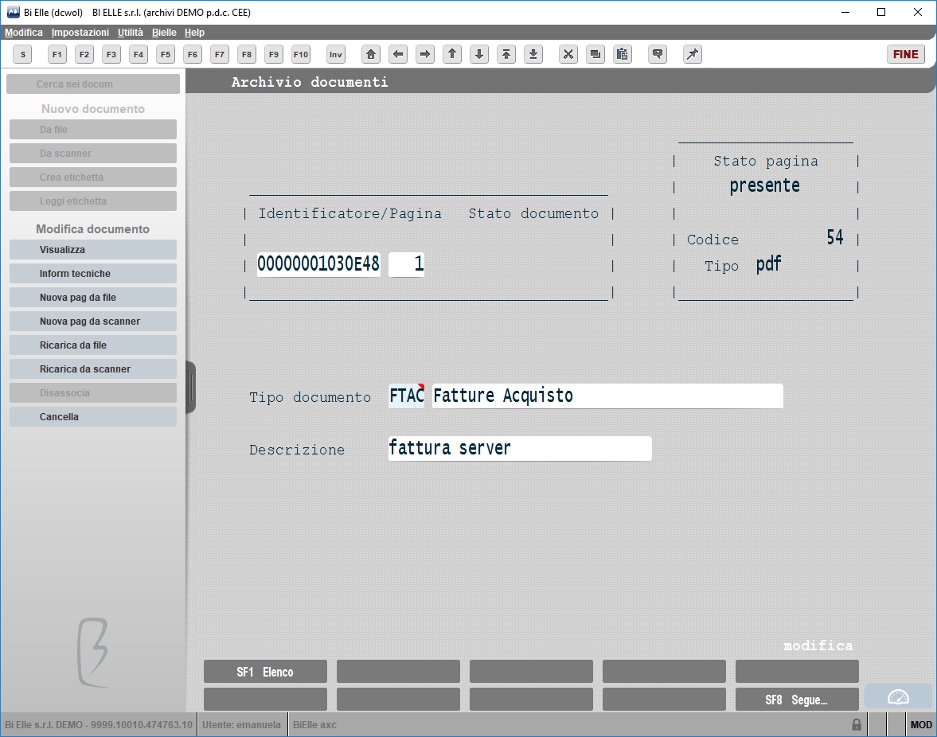The image size is (937, 737).
Task: Open Inform tecniche in the sidebar
Action: pos(93,274)
